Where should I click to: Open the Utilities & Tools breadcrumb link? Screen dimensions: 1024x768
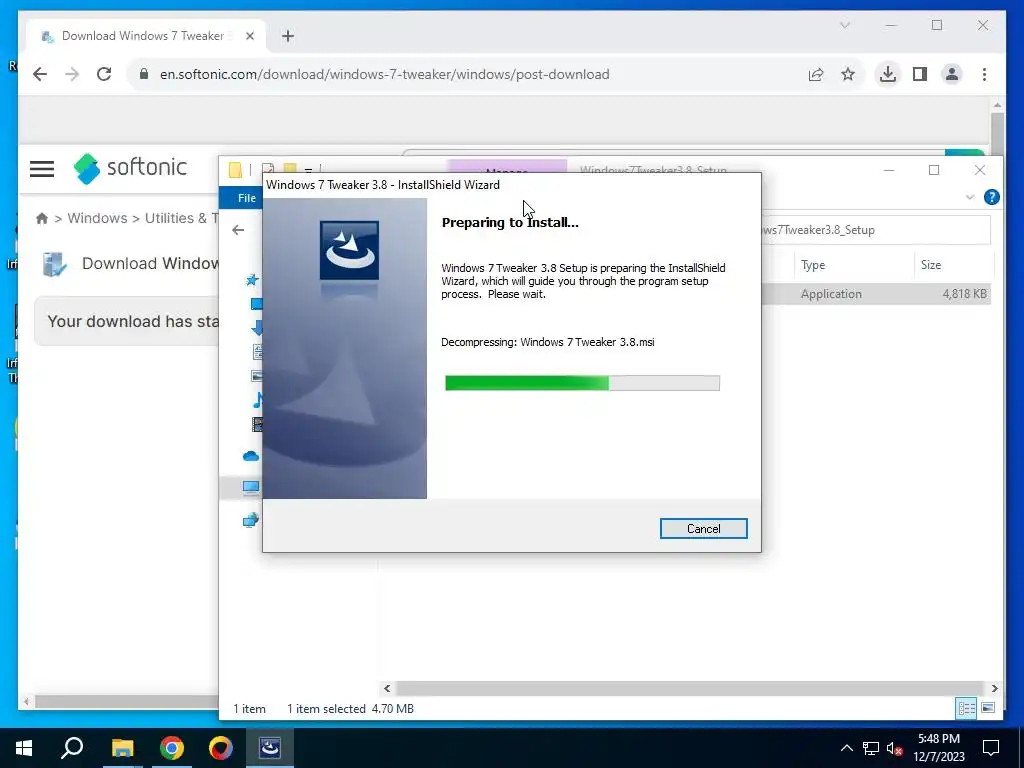(x=181, y=218)
